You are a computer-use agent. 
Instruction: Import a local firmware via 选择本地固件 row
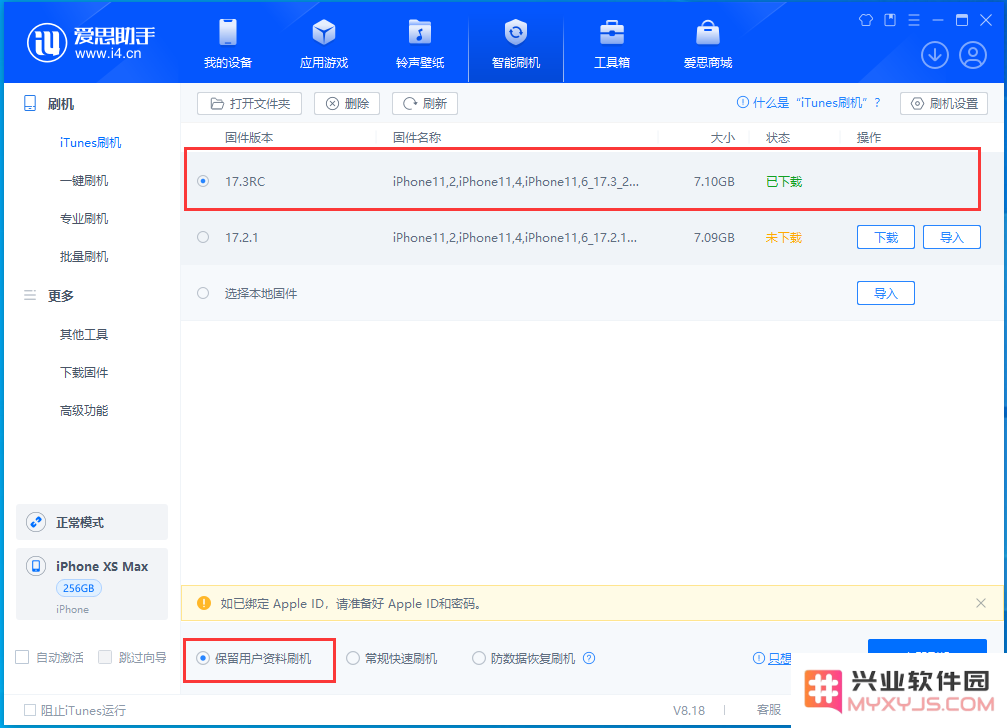(x=886, y=293)
